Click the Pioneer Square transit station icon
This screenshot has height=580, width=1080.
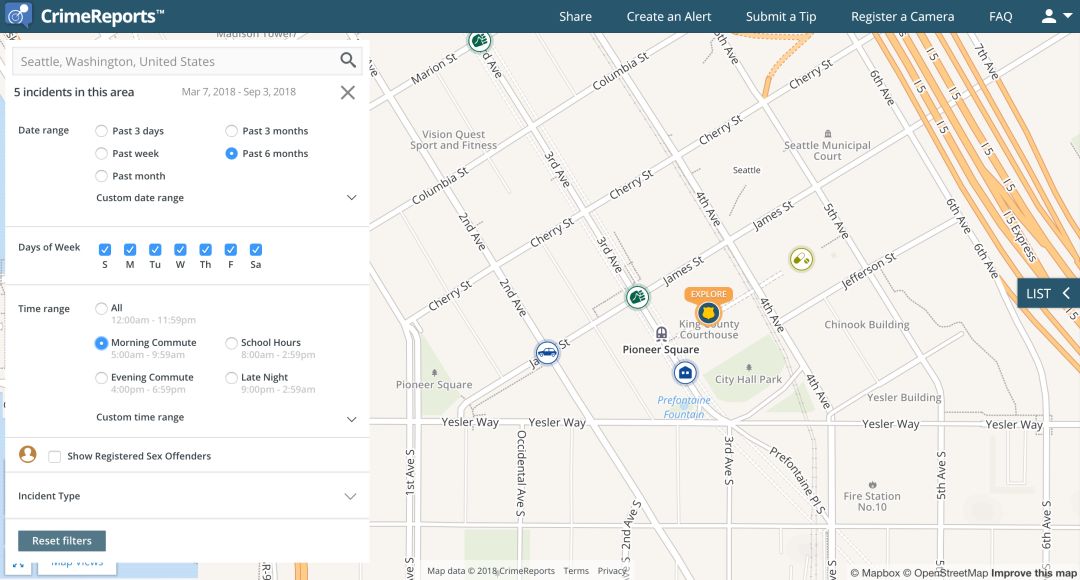pos(661,334)
